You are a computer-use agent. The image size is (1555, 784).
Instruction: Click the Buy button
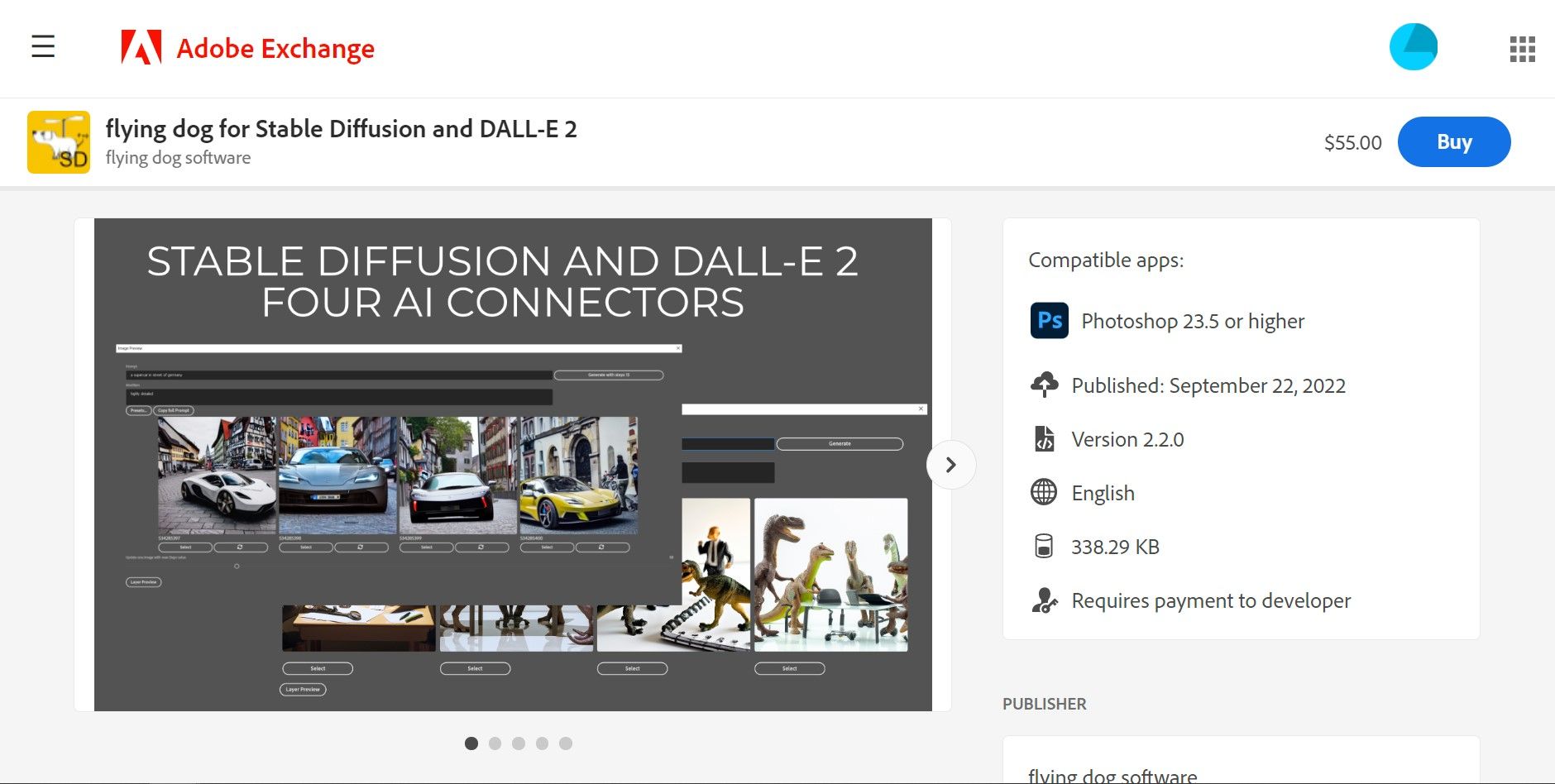point(1453,141)
